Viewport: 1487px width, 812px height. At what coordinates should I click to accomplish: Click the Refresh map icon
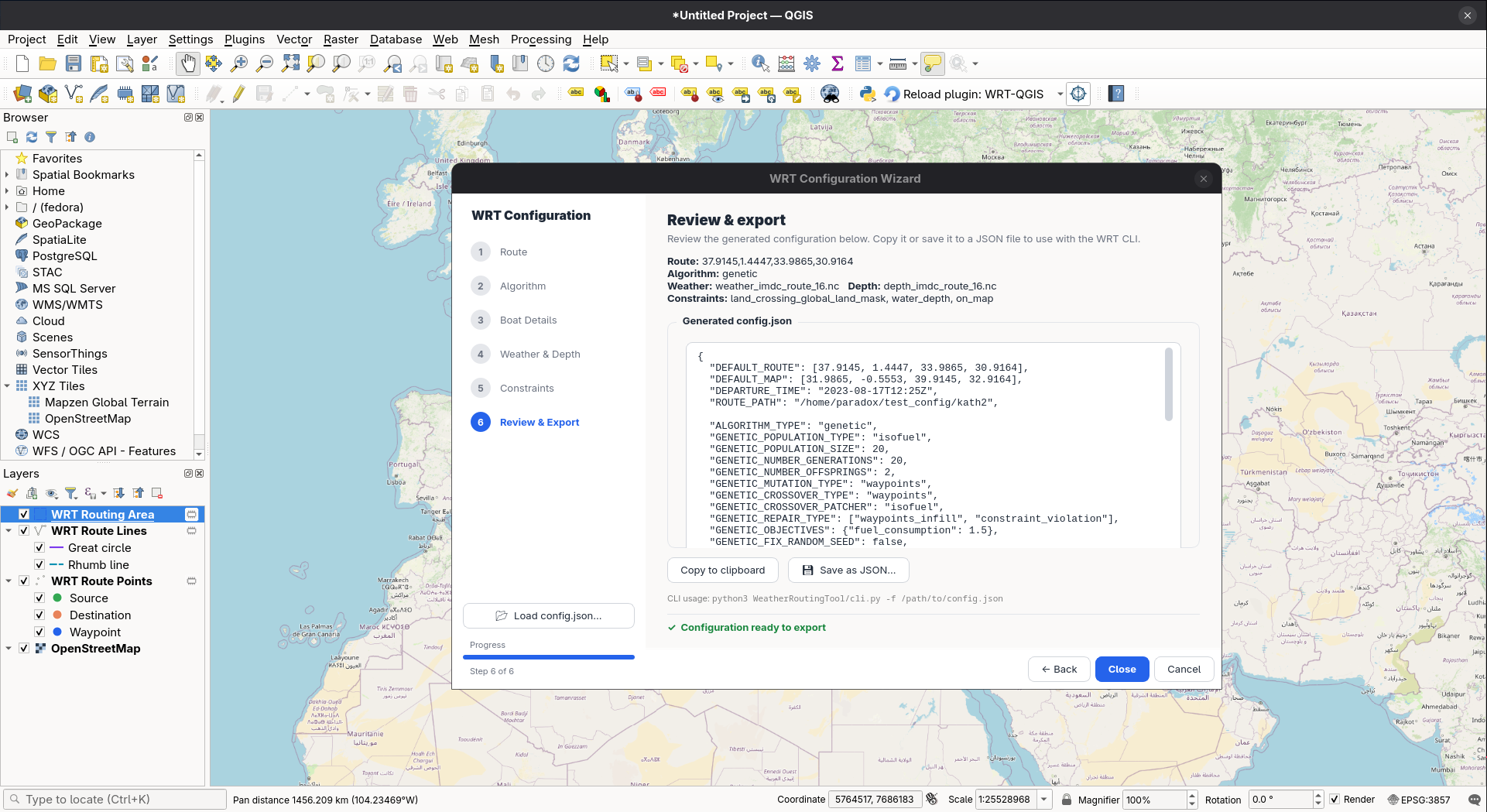(x=571, y=63)
